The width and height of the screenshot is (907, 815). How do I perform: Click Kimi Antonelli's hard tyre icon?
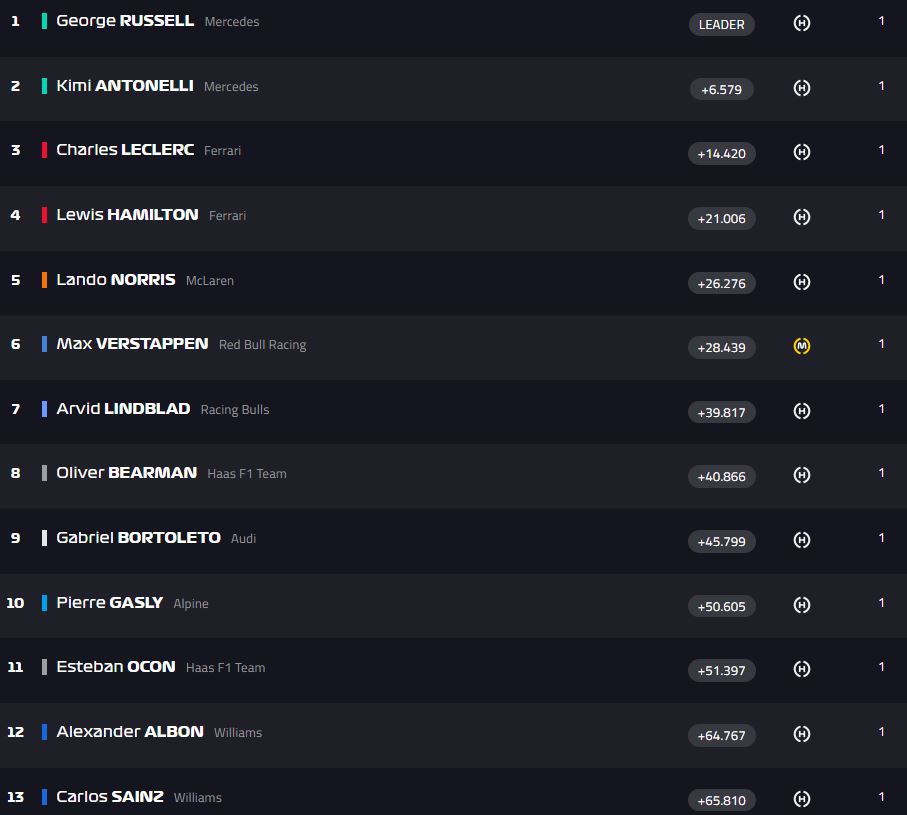coord(801,88)
